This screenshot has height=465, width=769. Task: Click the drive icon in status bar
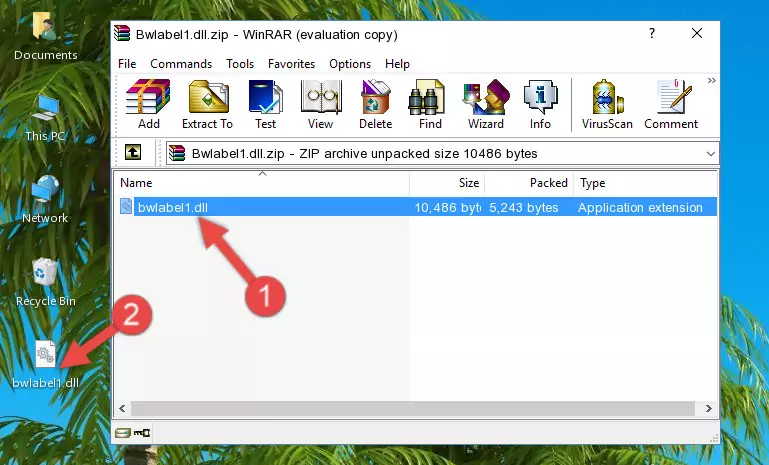click(x=123, y=433)
